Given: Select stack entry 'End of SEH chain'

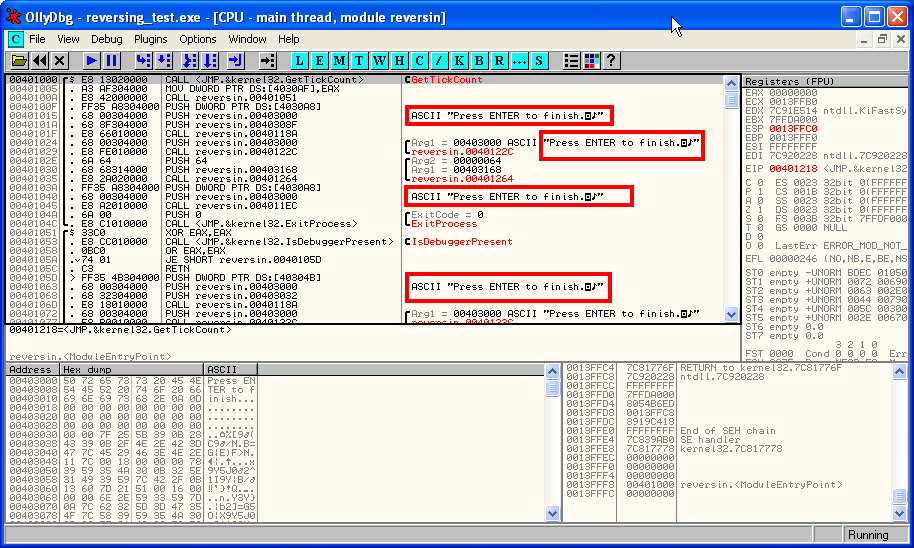Looking at the screenshot, I should click(727, 431).
